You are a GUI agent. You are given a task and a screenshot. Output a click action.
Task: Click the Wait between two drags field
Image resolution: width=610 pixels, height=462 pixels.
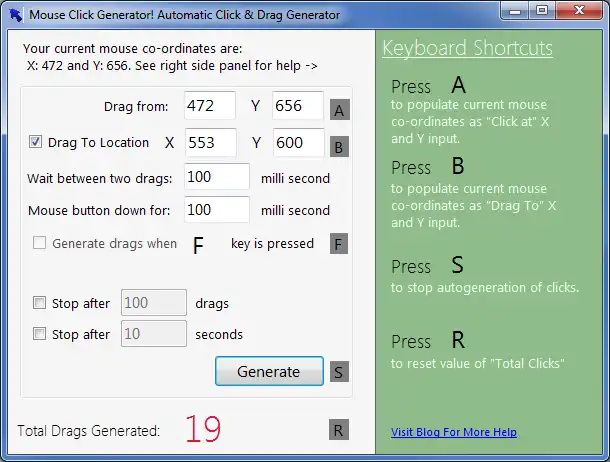(x=217, y=177)
